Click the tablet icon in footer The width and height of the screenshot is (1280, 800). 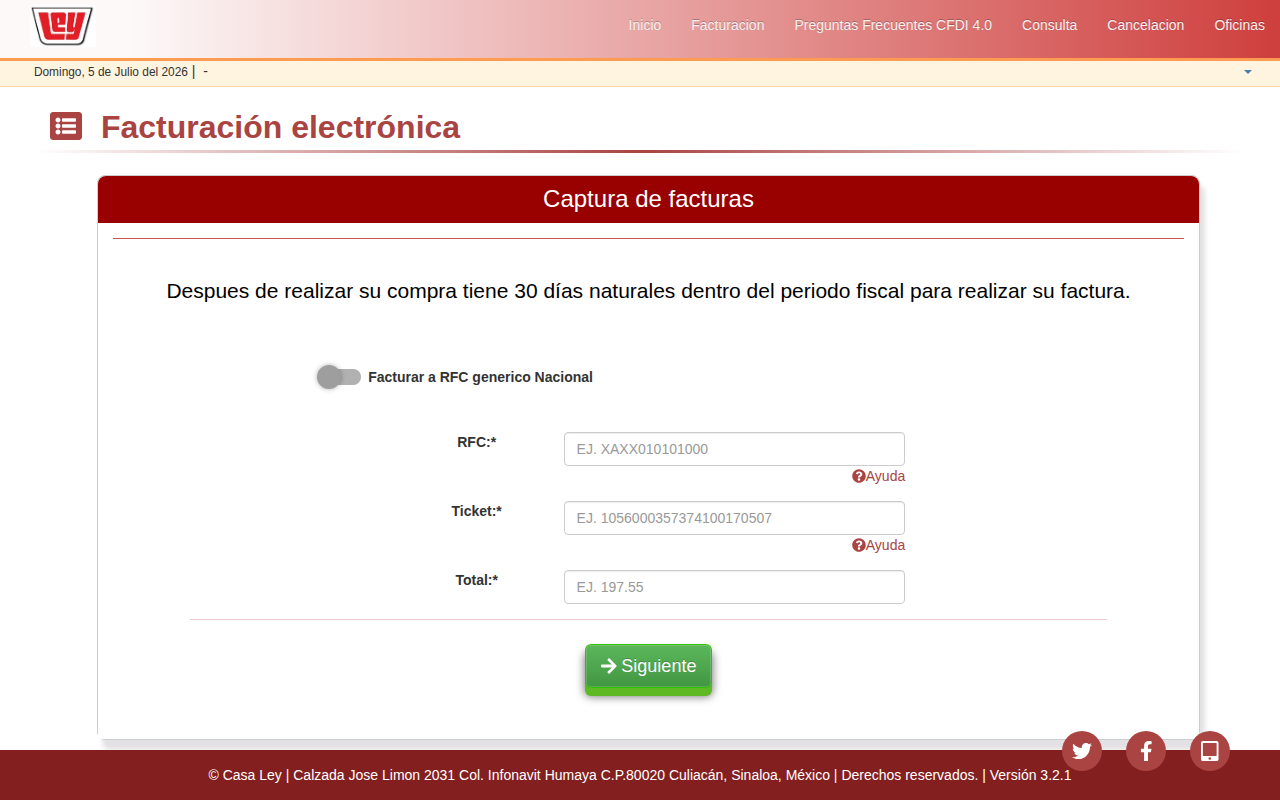(x=1210, y=751)
